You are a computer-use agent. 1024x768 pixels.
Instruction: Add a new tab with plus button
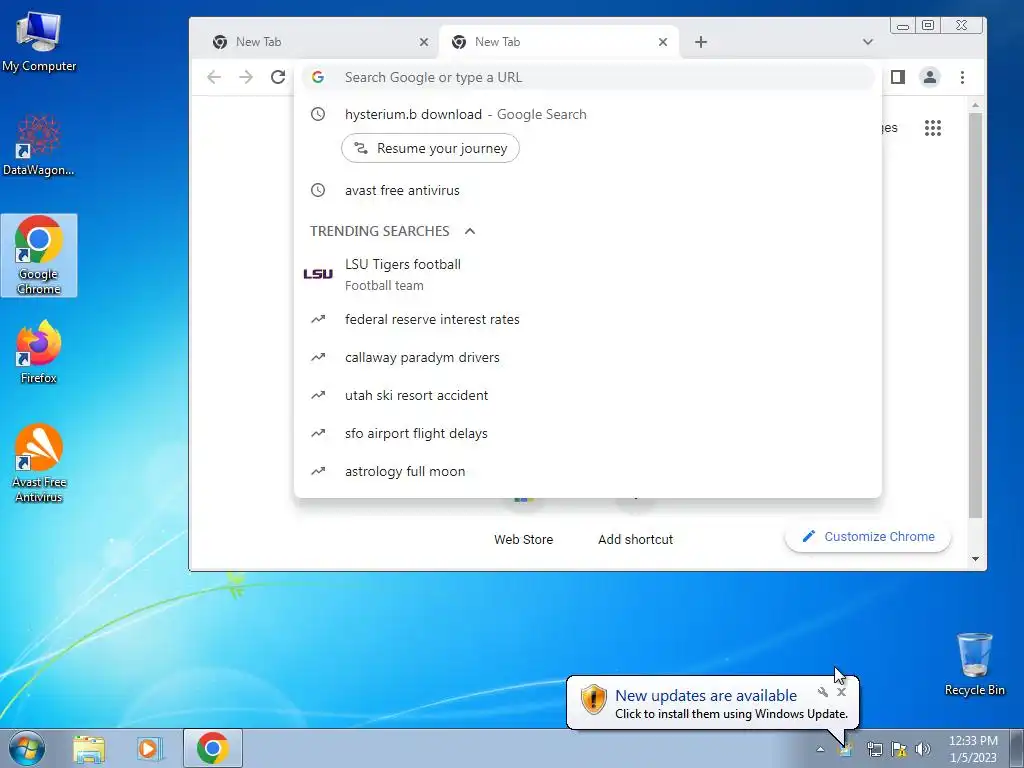coord(701,42)
